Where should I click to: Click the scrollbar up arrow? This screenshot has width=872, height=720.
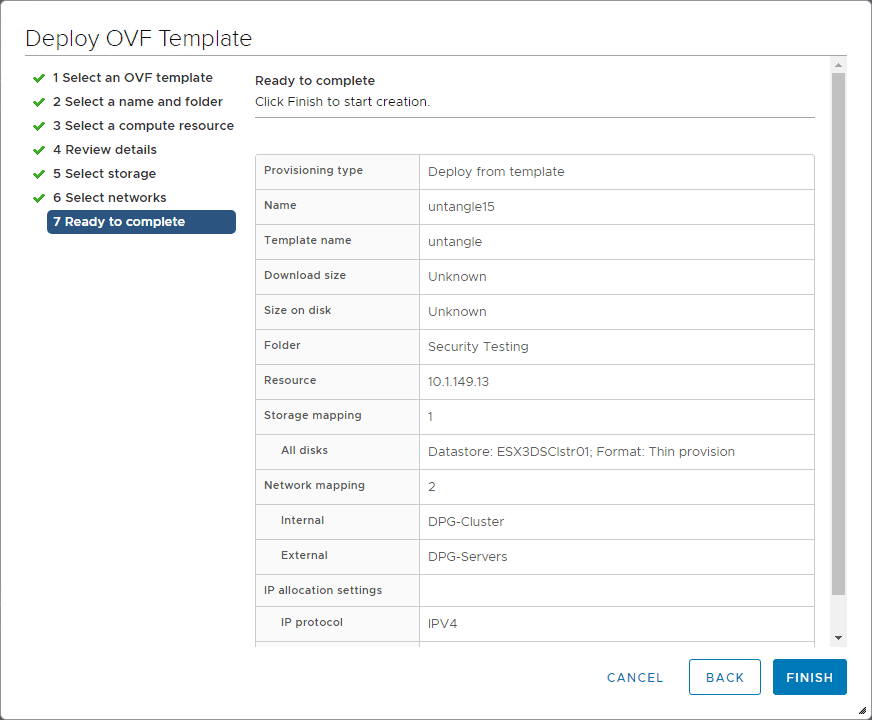[838, 66]
